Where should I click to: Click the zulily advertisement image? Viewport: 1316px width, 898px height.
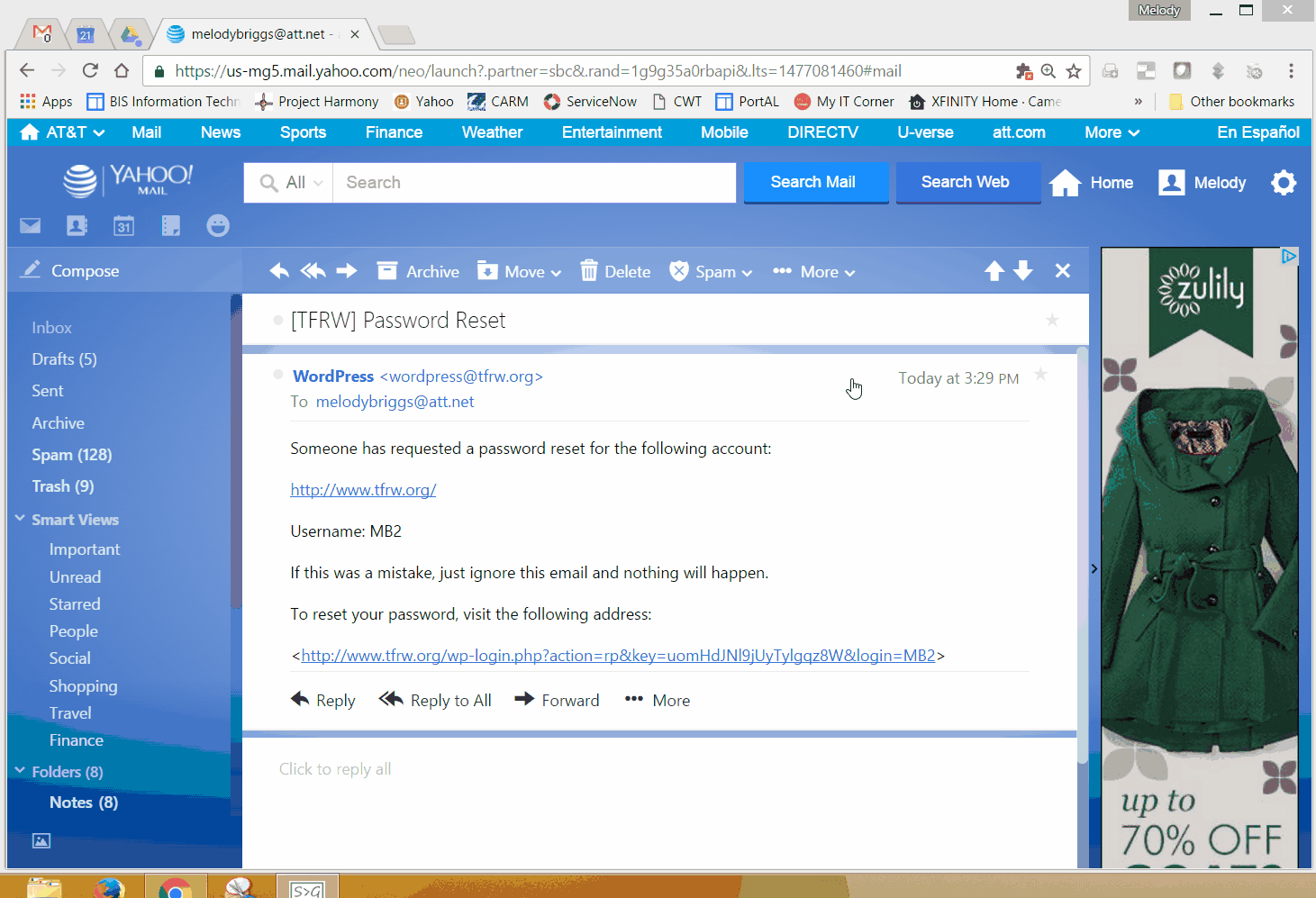[x=1200, y=558]
